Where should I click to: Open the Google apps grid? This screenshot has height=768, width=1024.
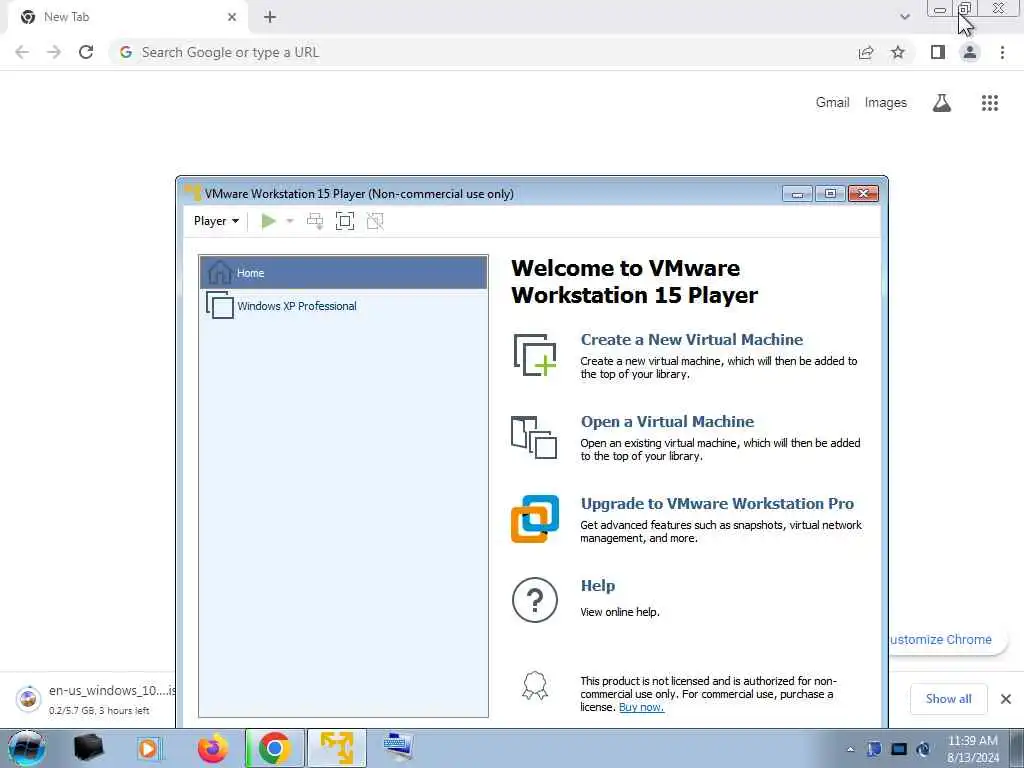[x=990, y=103]
